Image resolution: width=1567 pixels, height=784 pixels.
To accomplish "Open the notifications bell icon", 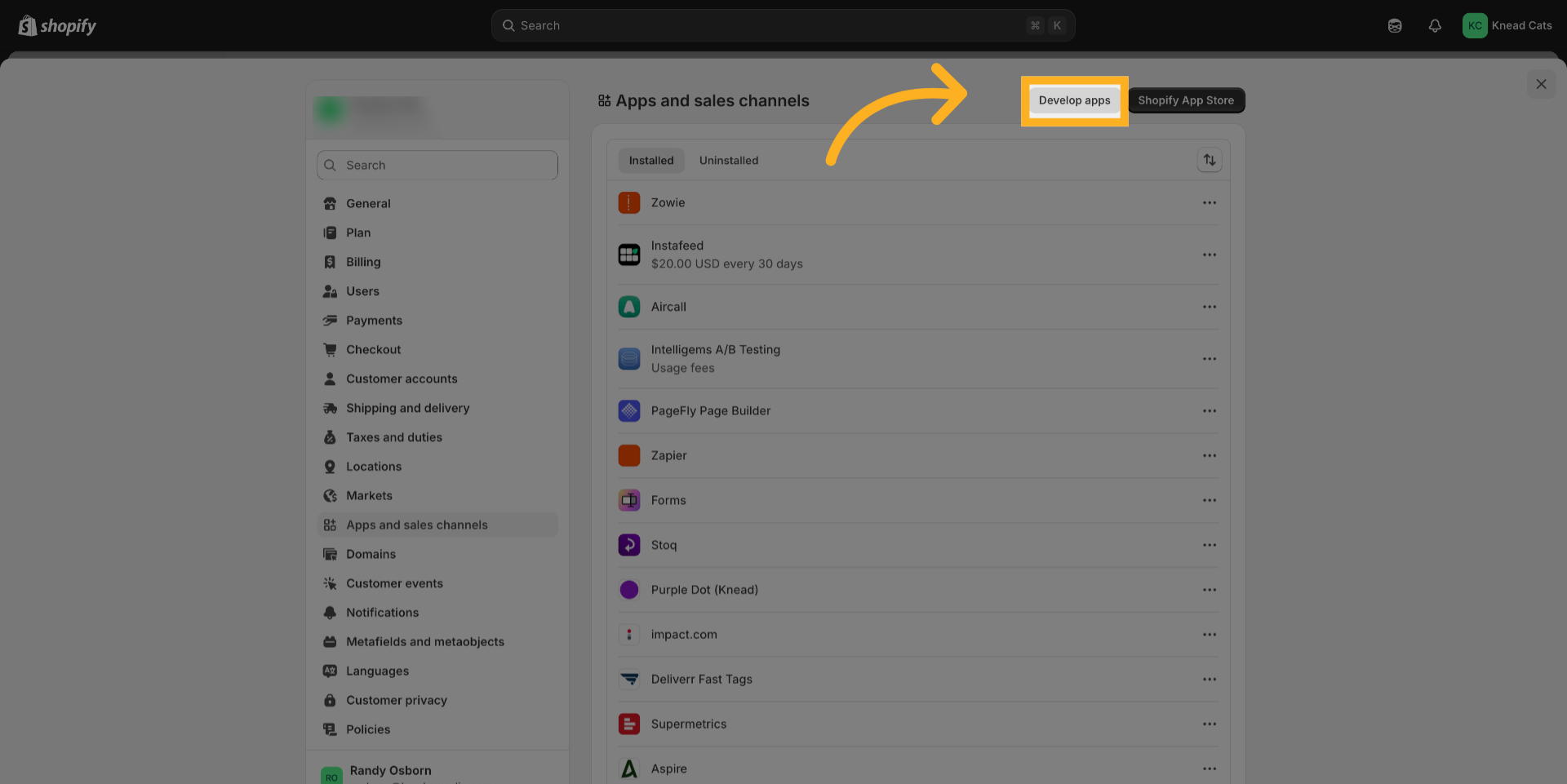I will point(1435,26).
